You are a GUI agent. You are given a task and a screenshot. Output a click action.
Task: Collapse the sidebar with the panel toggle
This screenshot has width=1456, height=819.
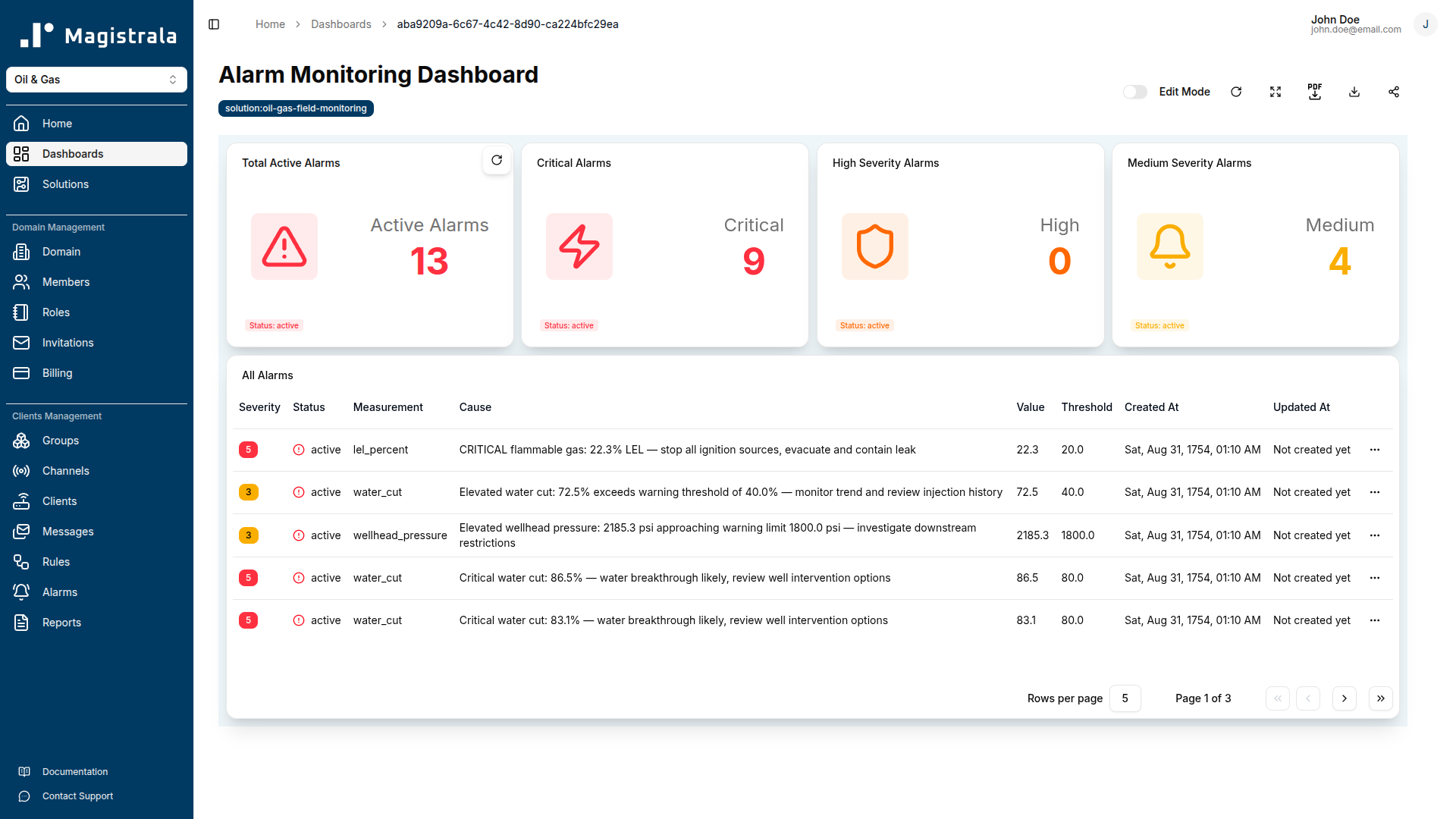(213, 24)
